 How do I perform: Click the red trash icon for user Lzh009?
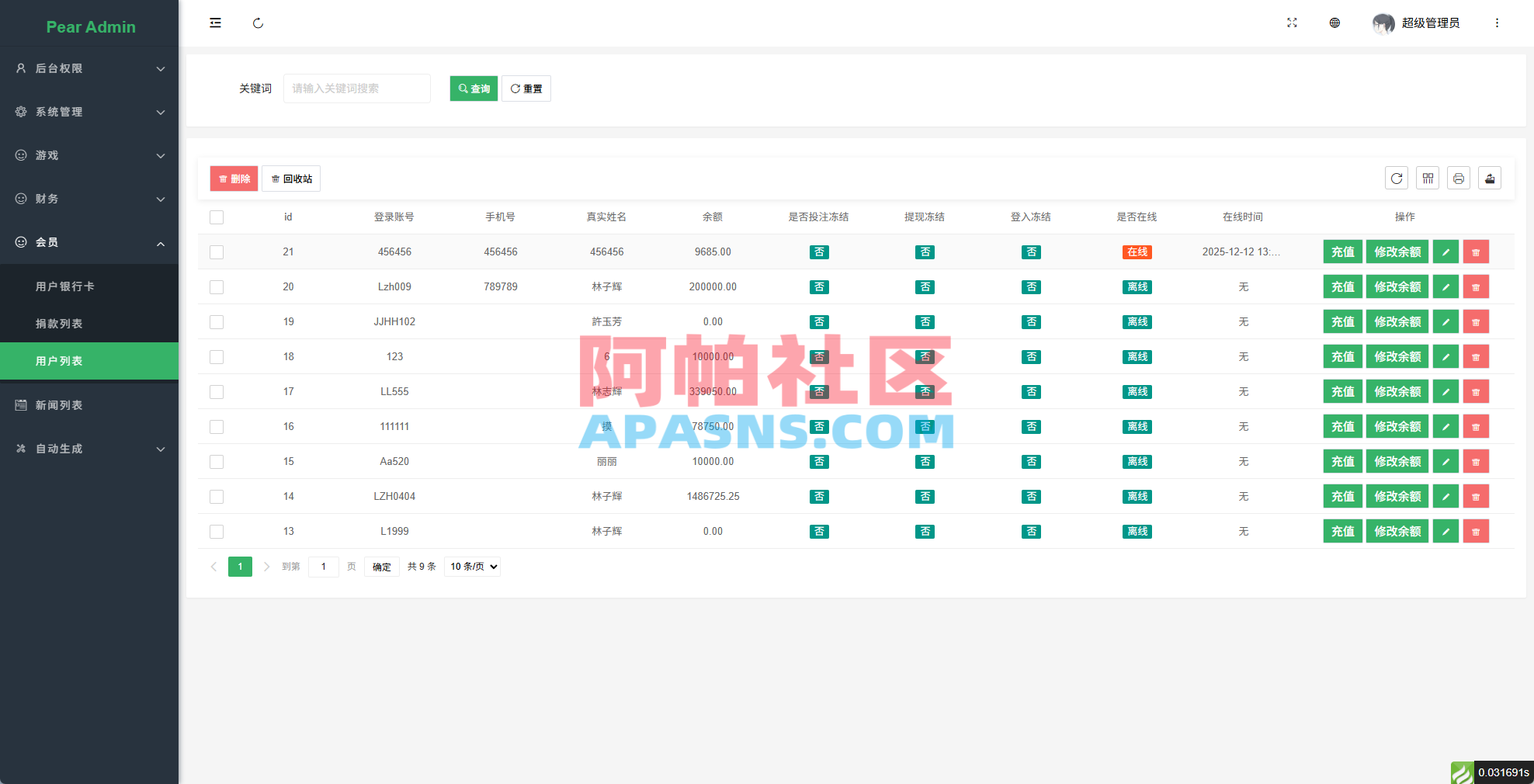click(x=1476, y=287)
